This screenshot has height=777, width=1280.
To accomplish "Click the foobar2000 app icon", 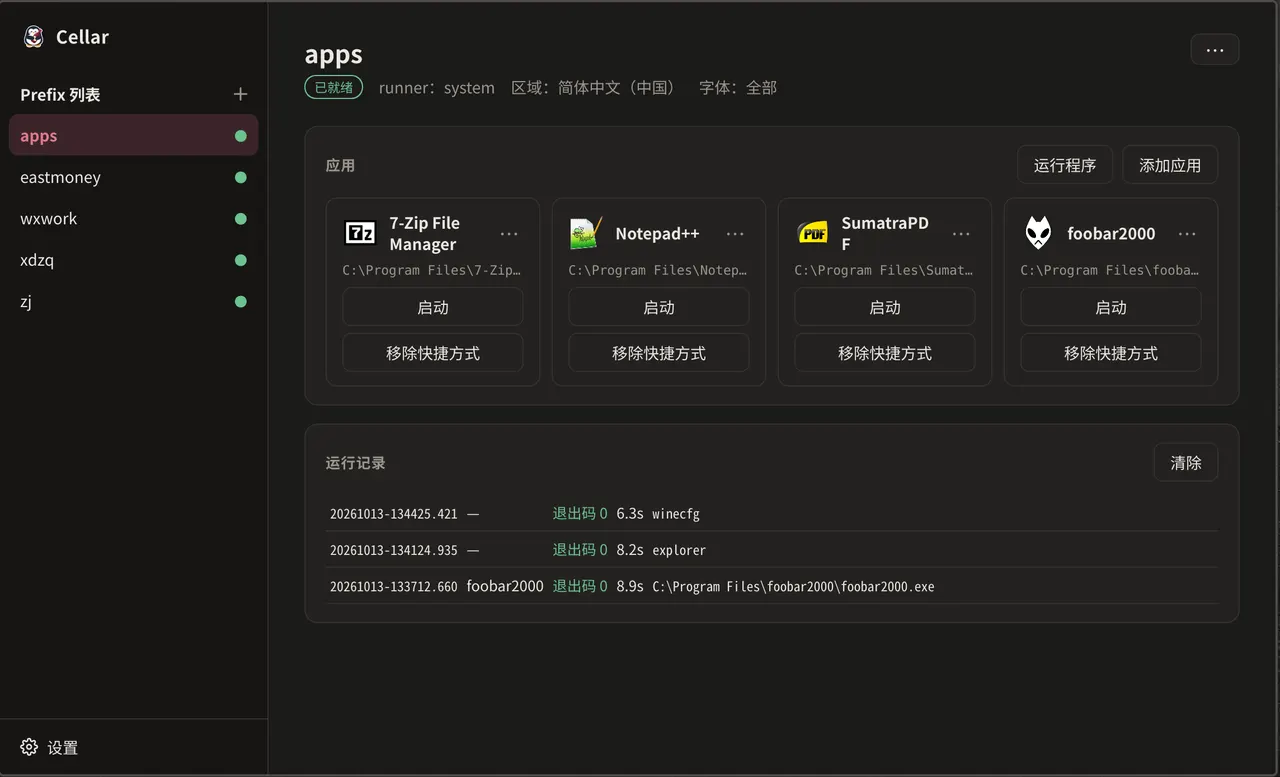I will (x=1038, y=233).
